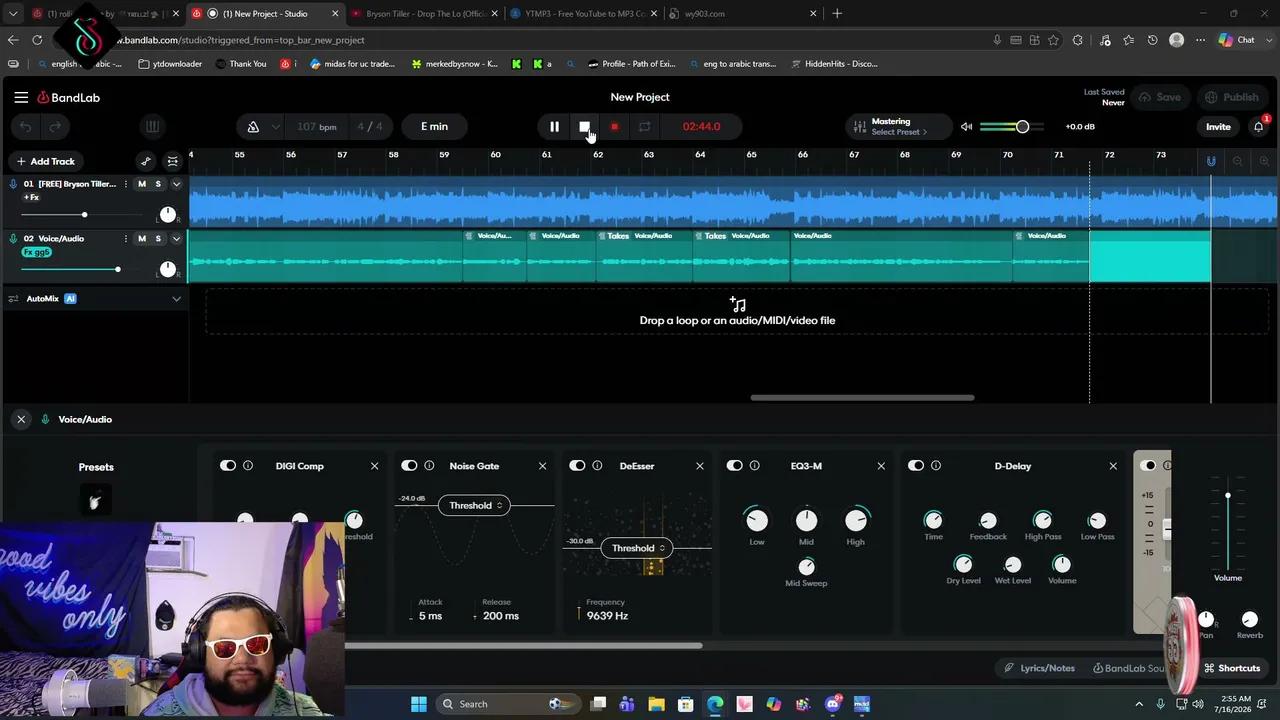
Task: Click the notifications bell icon
Action: tap(1258, 127)
